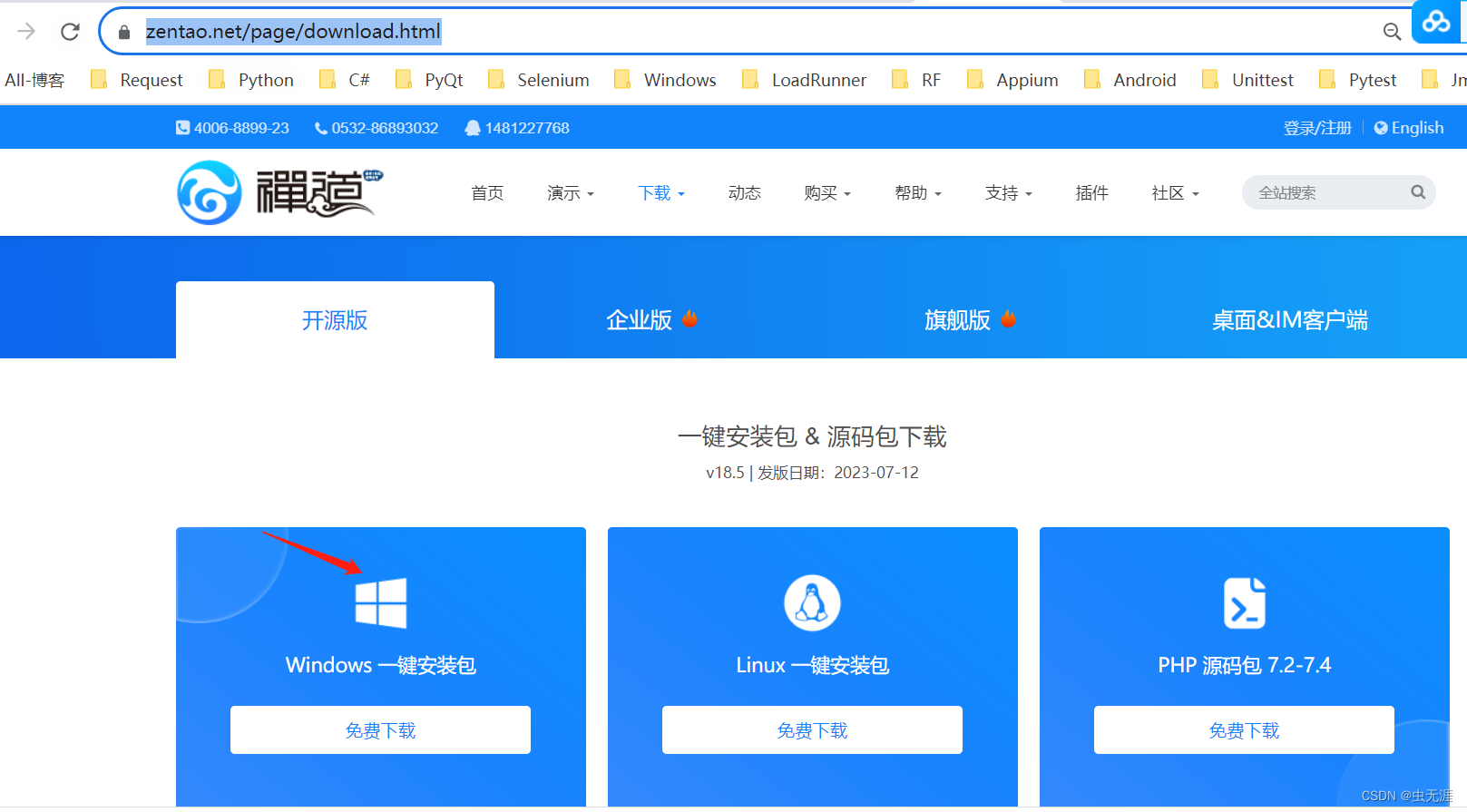The image size is (1467, 812).
Task: Click the padlock site info icon
Action: [x=124, y=32]
